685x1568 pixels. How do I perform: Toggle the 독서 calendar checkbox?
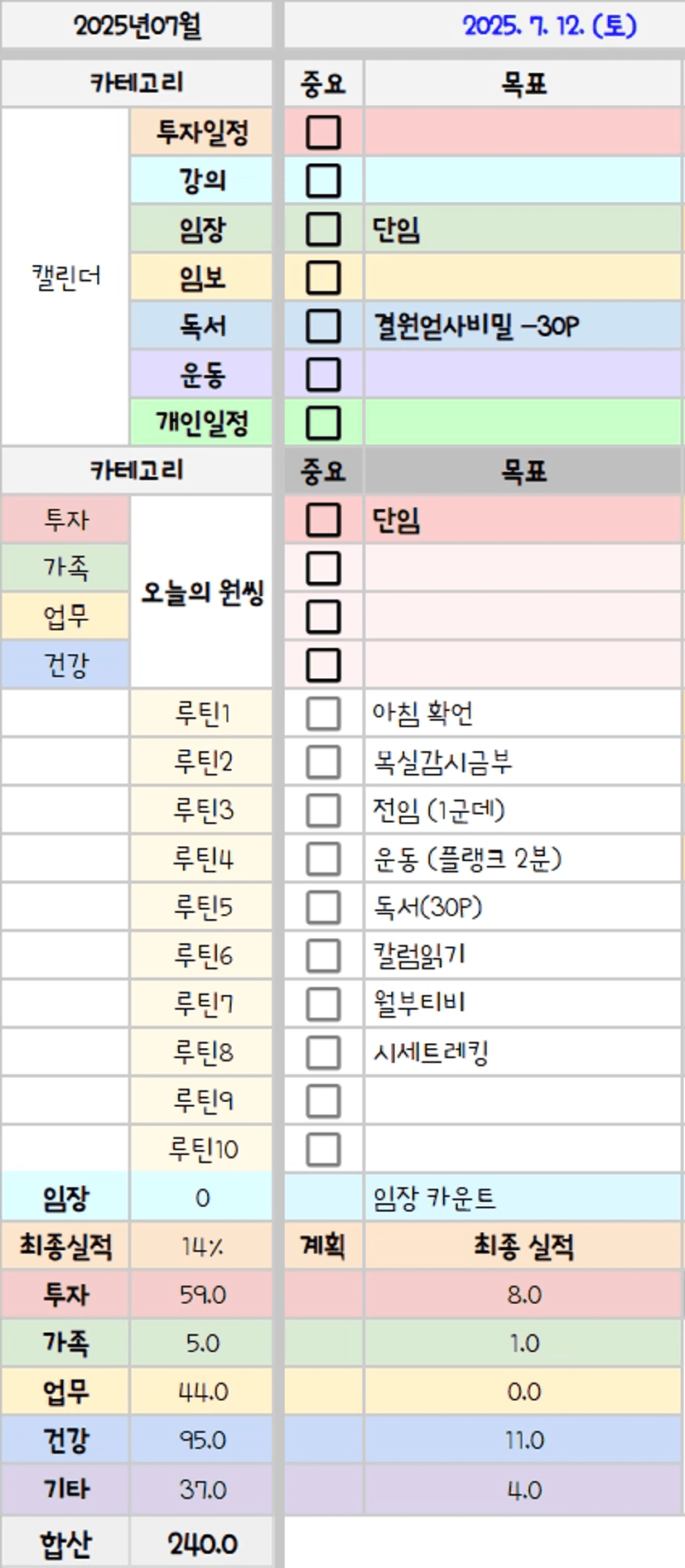[x=323, y=326]
